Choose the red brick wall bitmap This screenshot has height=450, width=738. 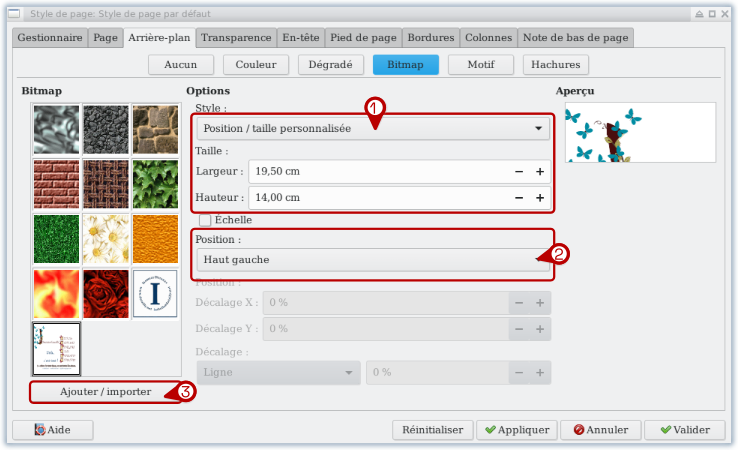point(56,183)
